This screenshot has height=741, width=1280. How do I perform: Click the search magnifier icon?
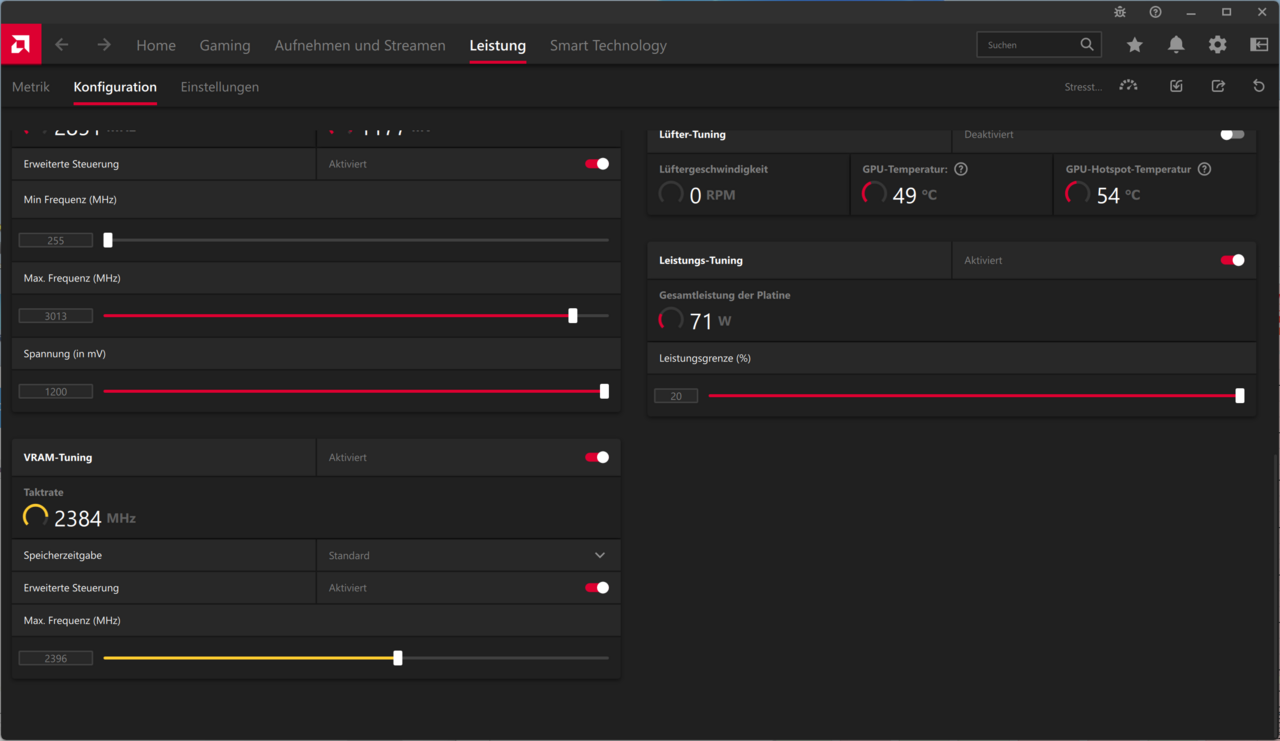click(1087, 45)
